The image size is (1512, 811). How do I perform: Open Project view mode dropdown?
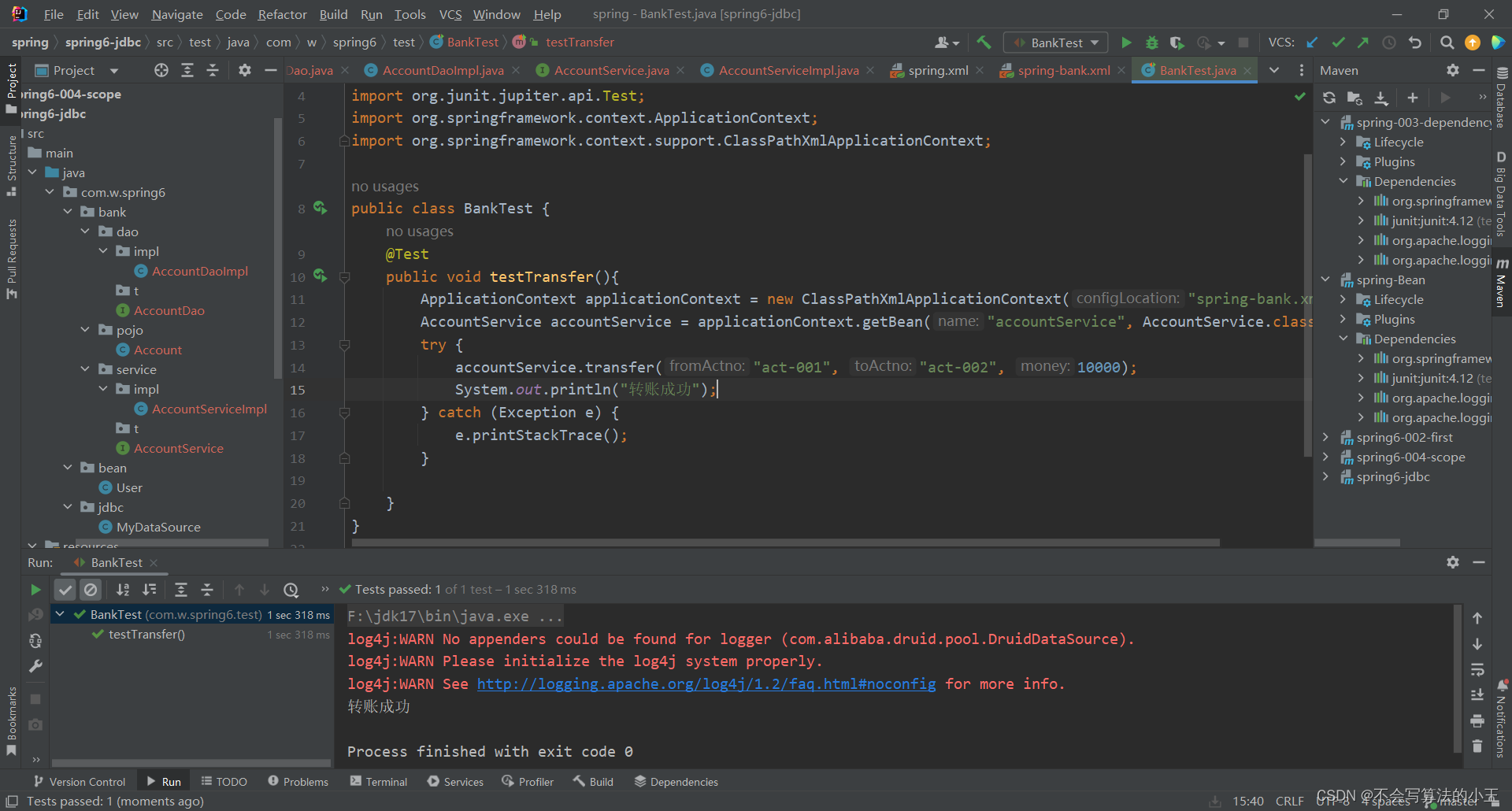coord(114,71)
